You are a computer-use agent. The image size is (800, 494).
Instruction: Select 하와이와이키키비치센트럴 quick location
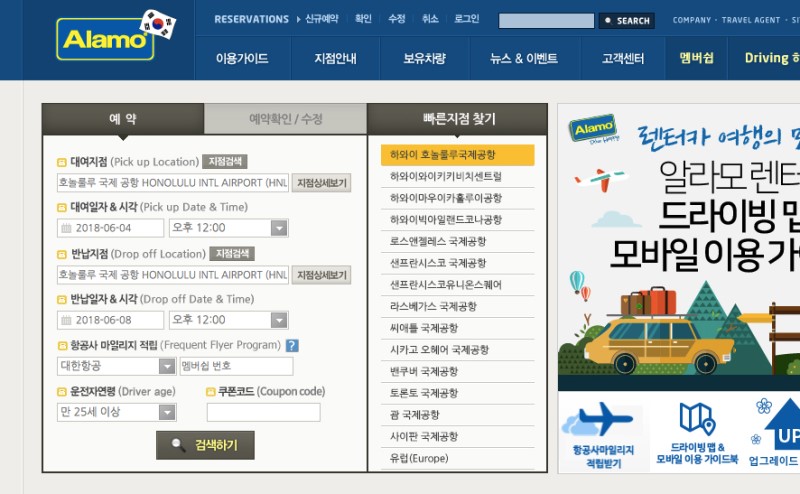(458, 177)
